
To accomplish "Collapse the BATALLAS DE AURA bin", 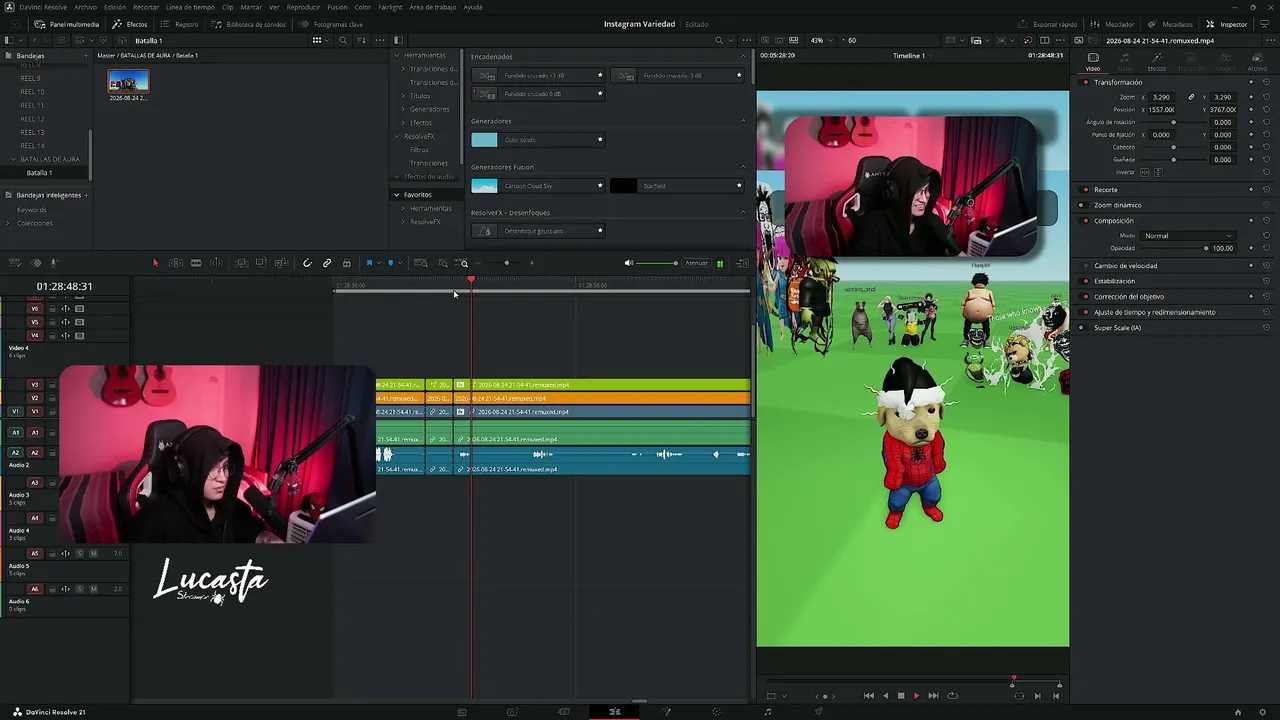I will tap(14, 159).
